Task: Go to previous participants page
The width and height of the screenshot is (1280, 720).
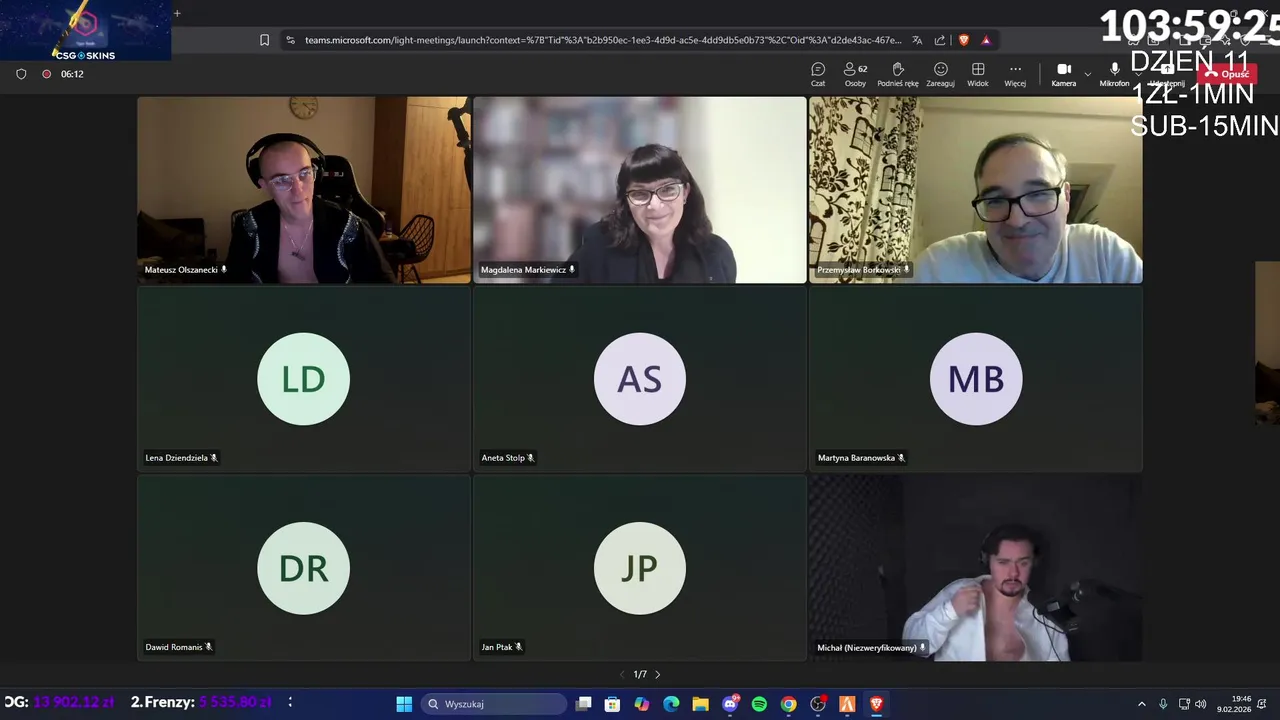Action: (622, 675)
